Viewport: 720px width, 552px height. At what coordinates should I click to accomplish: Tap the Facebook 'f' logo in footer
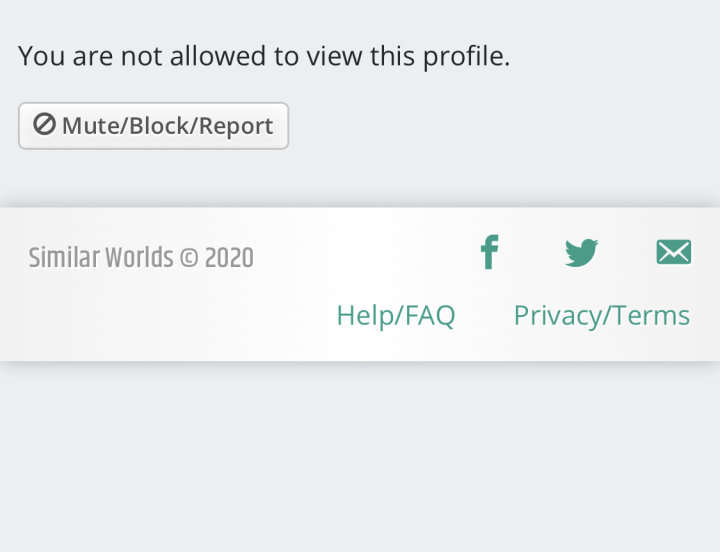[x=489, y=252]
